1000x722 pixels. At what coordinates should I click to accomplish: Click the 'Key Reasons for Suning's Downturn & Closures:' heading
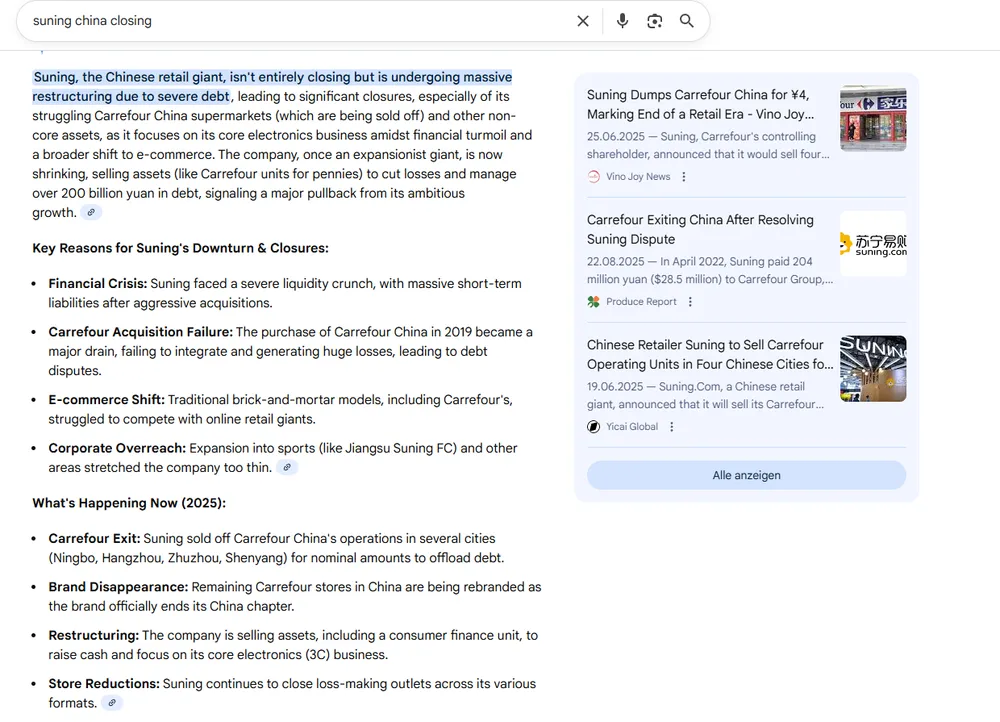coord(180,248)
